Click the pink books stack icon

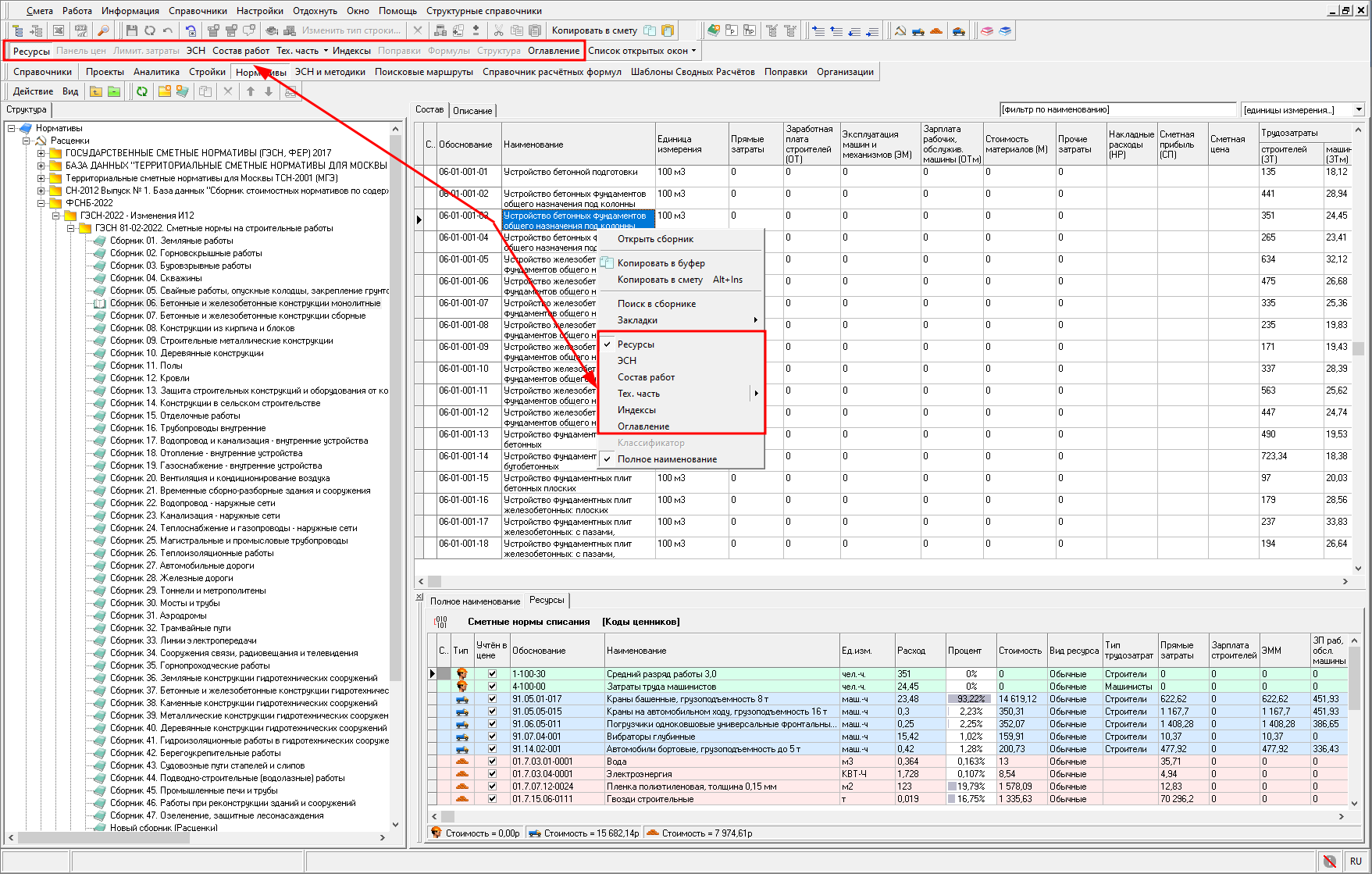coord(987,30)
